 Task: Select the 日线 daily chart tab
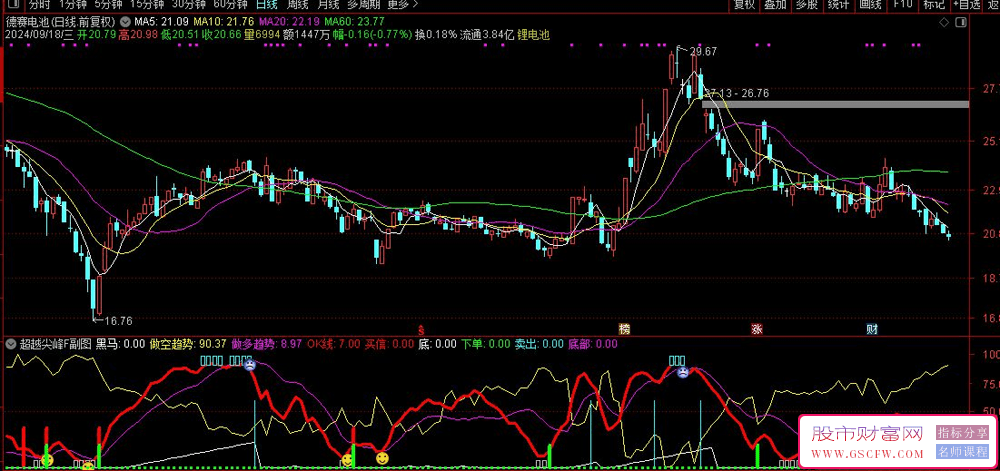[x=267, y=4]
